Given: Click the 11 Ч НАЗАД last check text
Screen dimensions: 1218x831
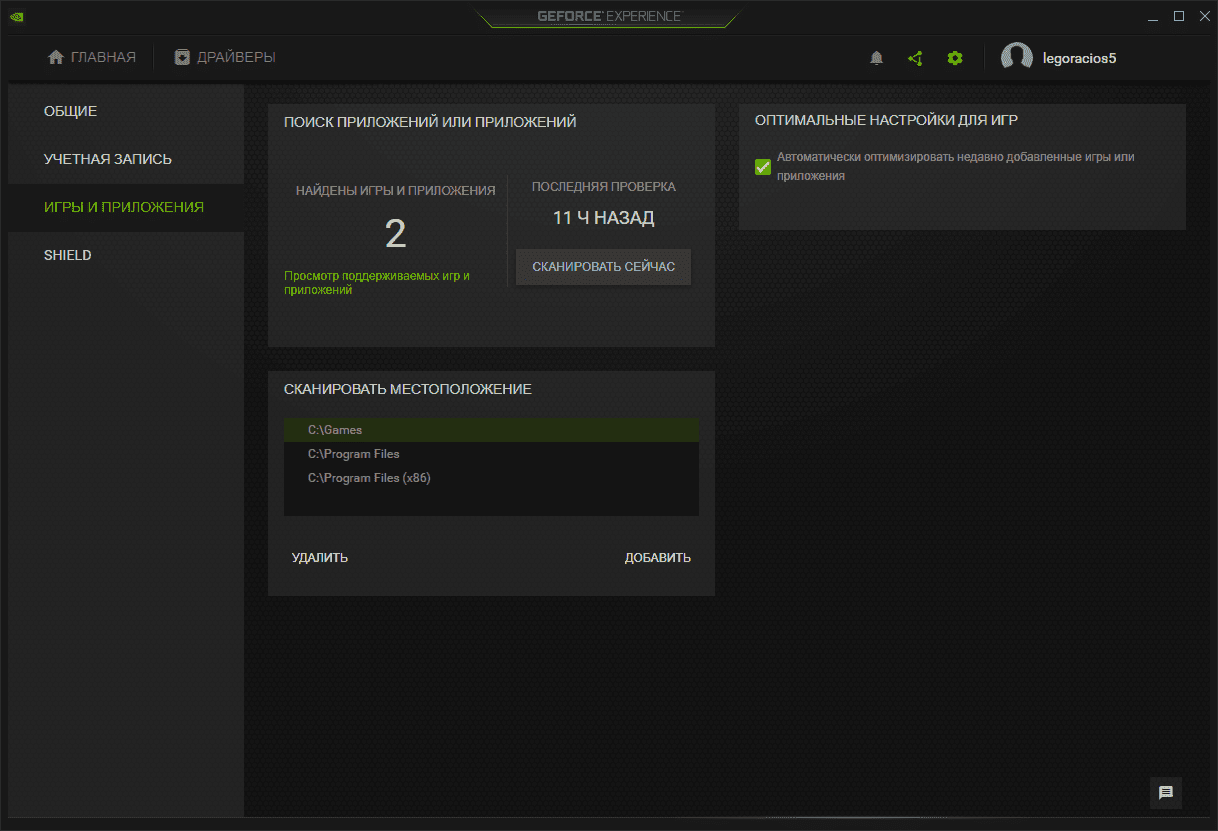Looking at the screenshot, I should click(603, 217).
